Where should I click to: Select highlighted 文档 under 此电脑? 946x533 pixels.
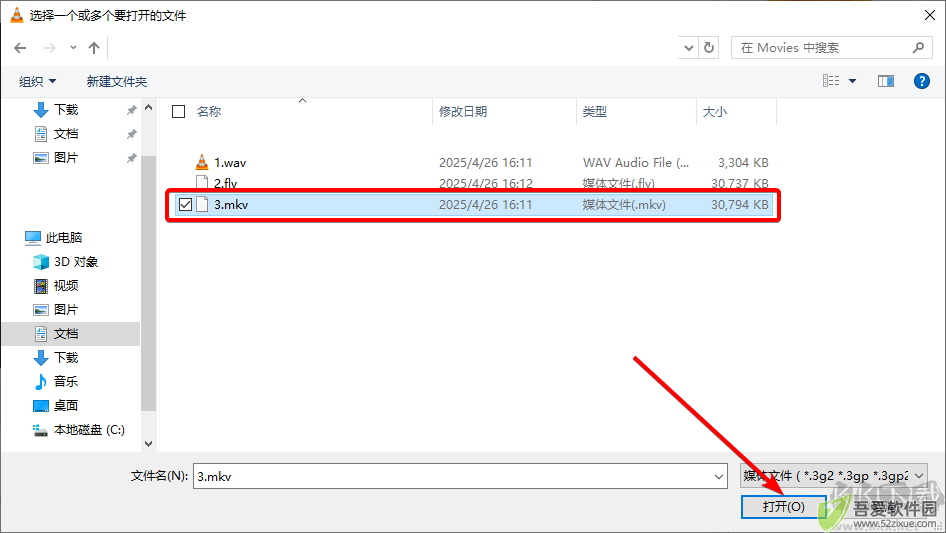point(71,334)
